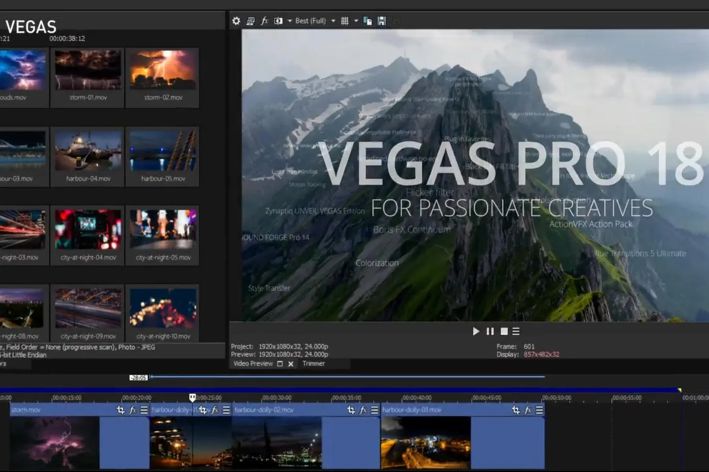The height and width of the screenshot is (472, 709).
Task: Open the preview Project Video Properties gear
Action: click(236, 20)
